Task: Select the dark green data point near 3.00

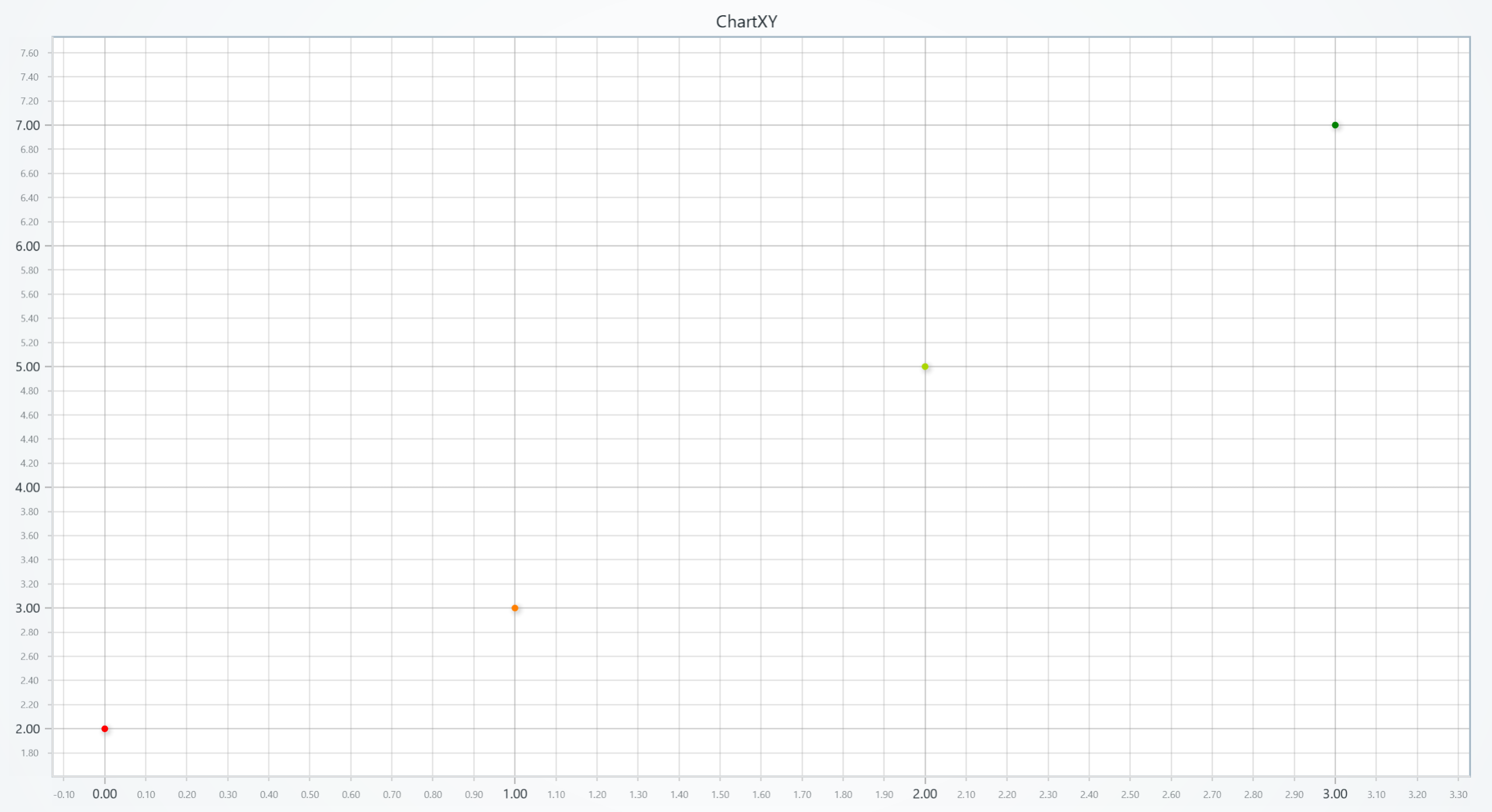Action: pos(1335,125)
